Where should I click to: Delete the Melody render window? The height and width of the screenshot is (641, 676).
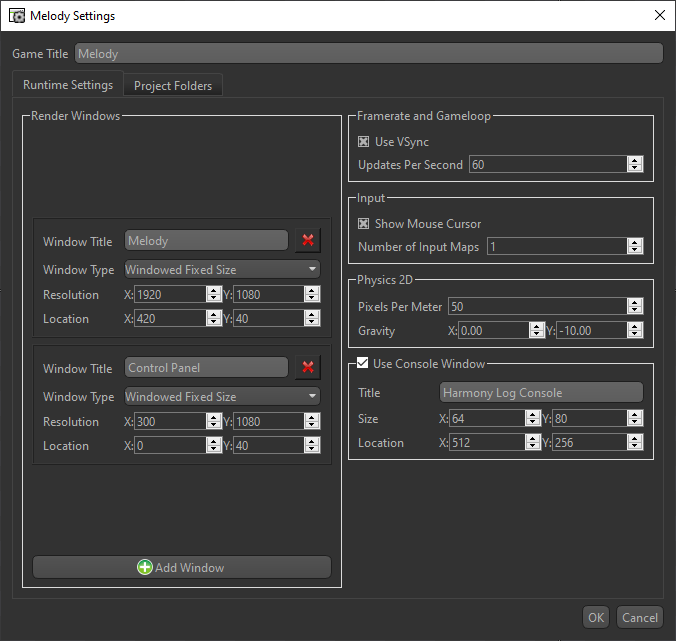308,240
